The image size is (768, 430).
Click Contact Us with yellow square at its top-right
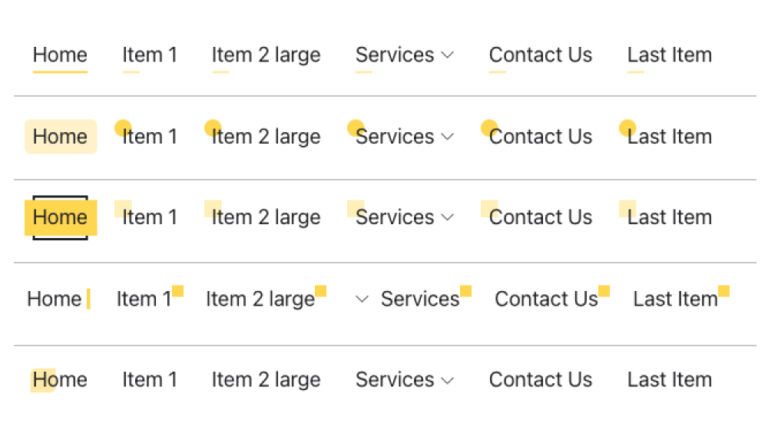pyautogui.click(x=546, y=299)
